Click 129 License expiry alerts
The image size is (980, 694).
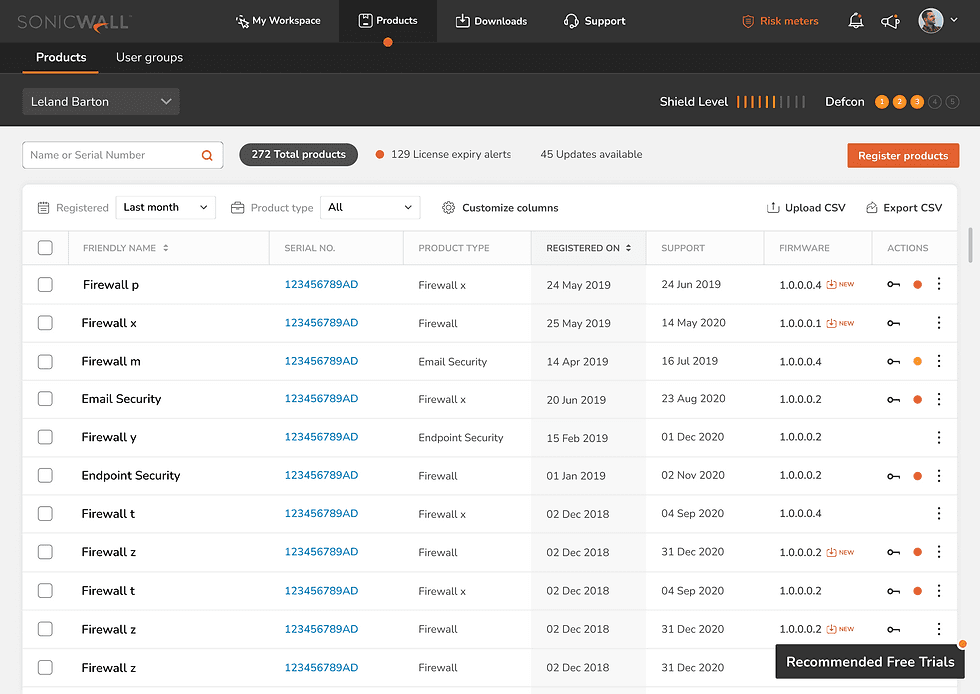click(443, 154)
